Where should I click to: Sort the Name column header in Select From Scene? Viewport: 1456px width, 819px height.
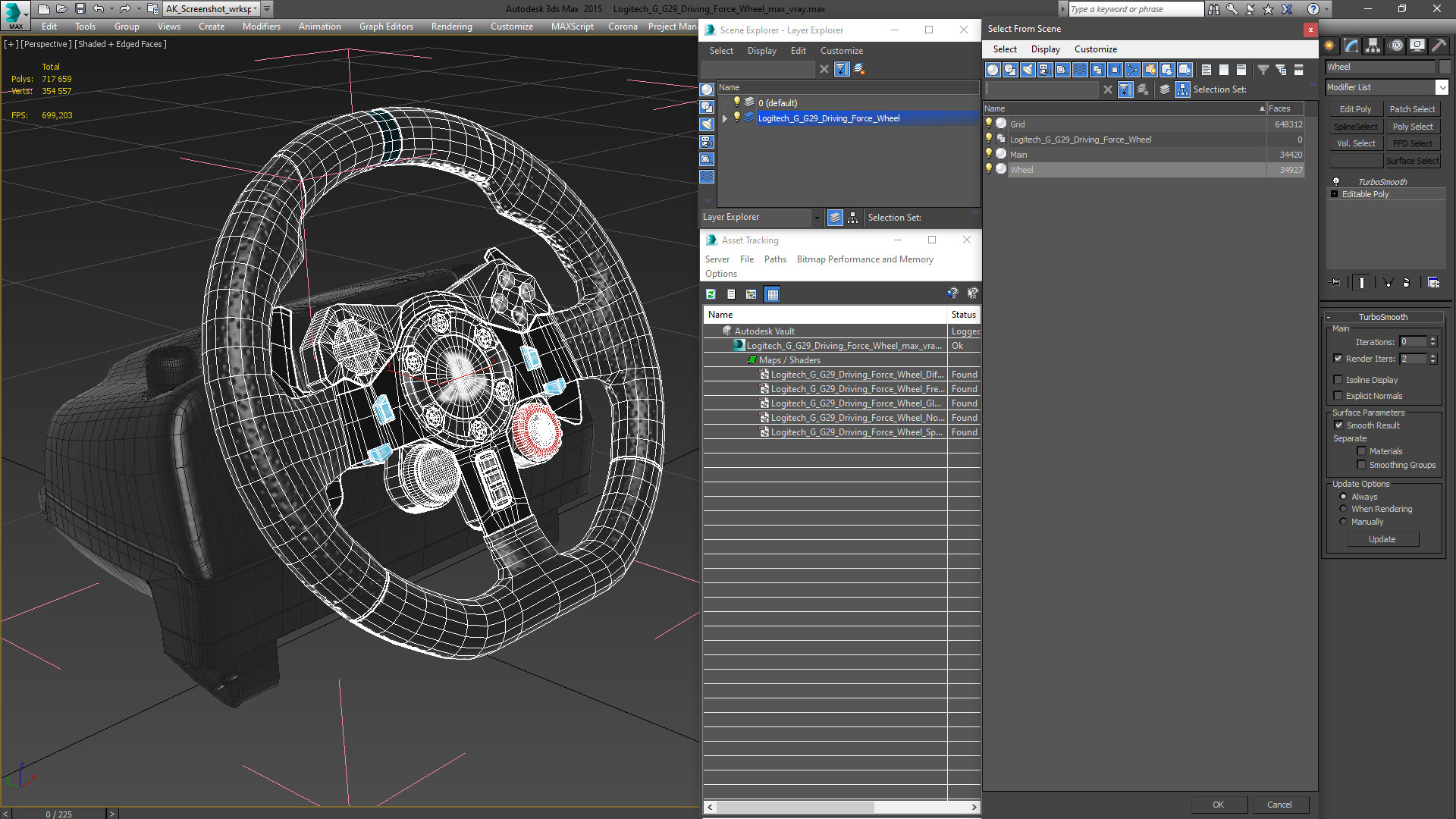[1125, 108]
